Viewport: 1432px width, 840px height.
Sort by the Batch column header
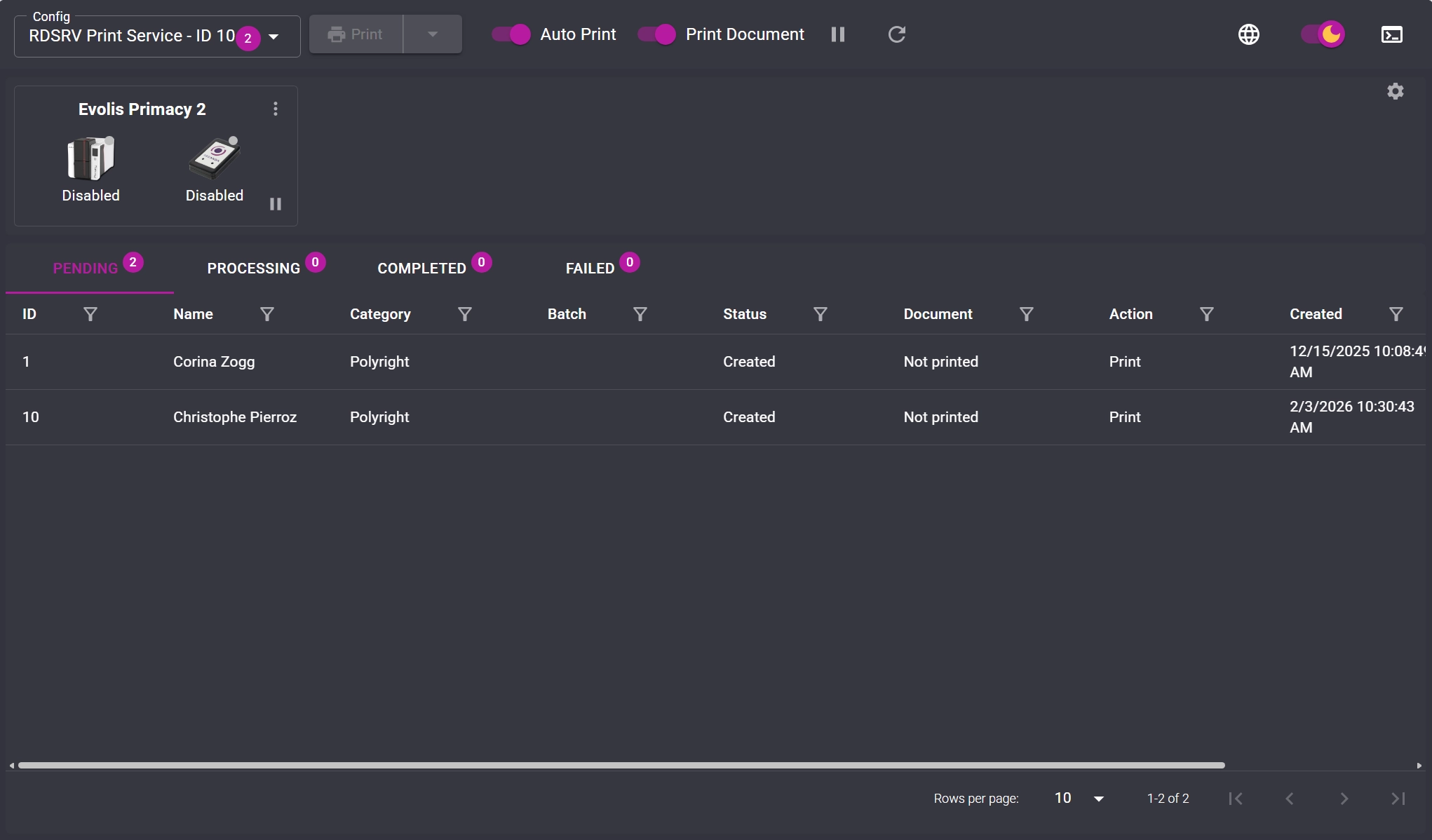pyautogui.click(x=567, y=314)
